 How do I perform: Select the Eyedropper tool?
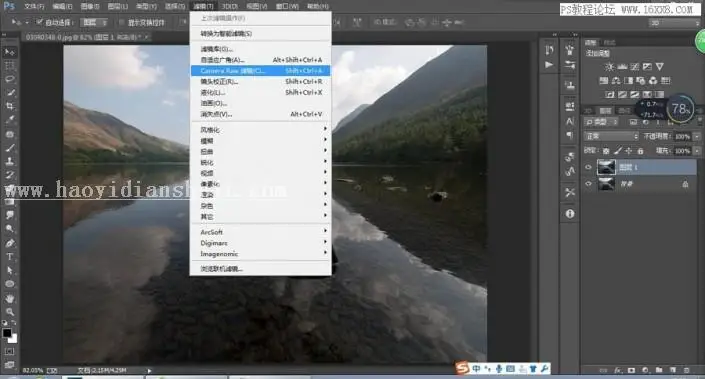9,120
